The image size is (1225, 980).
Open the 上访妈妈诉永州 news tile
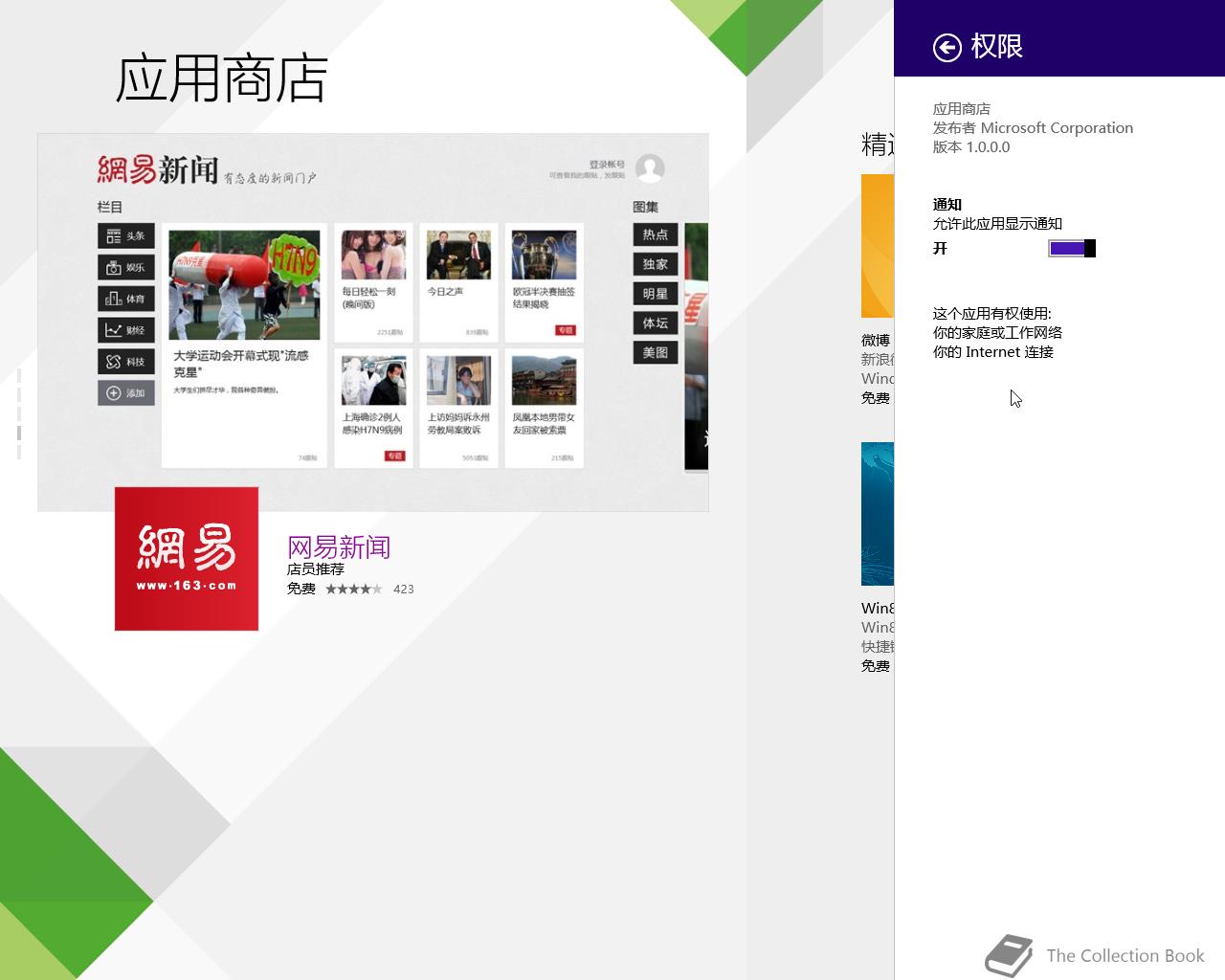pos(458,409)
